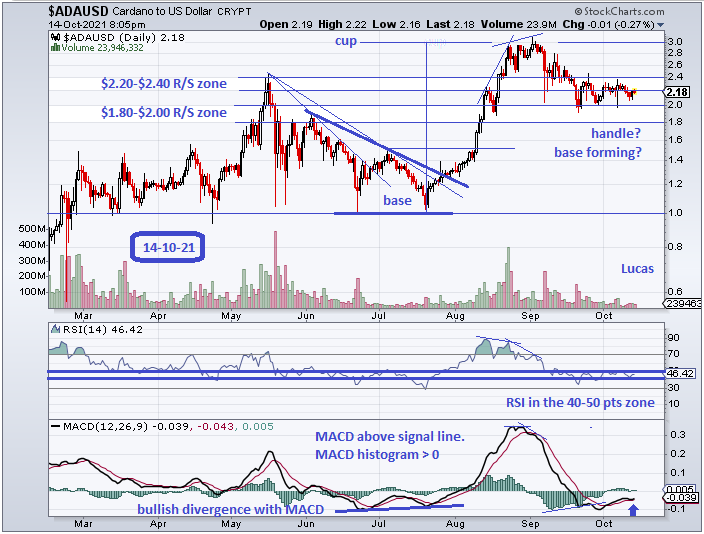Click the RSI 70 level label
Image resolution: width=704 pixels, height=534 pixels.
pos(673,354)
